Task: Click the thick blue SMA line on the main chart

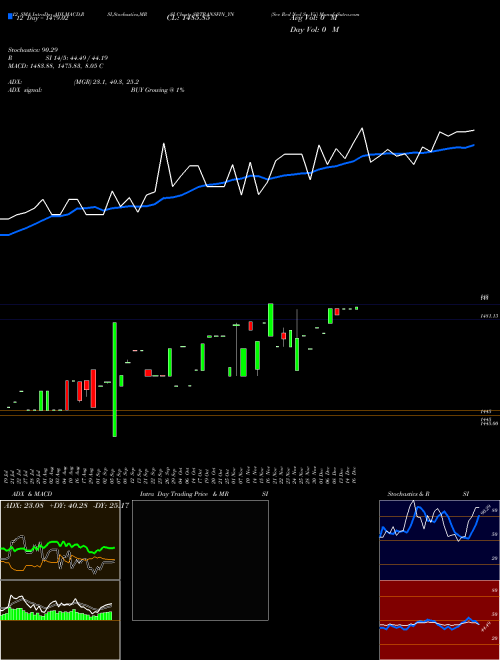Action: coord(236,180)
